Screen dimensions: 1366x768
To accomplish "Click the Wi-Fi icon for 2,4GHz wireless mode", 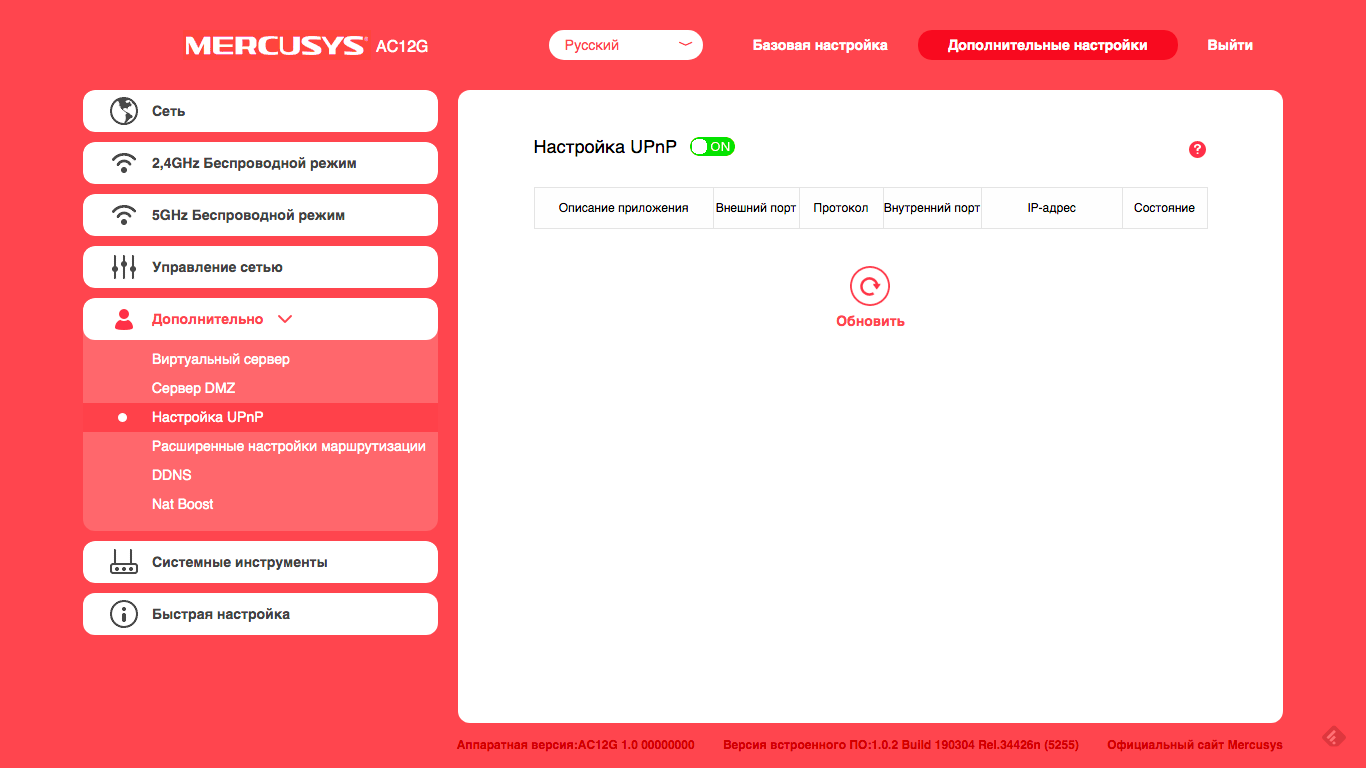I will click(x=123, y=163).
